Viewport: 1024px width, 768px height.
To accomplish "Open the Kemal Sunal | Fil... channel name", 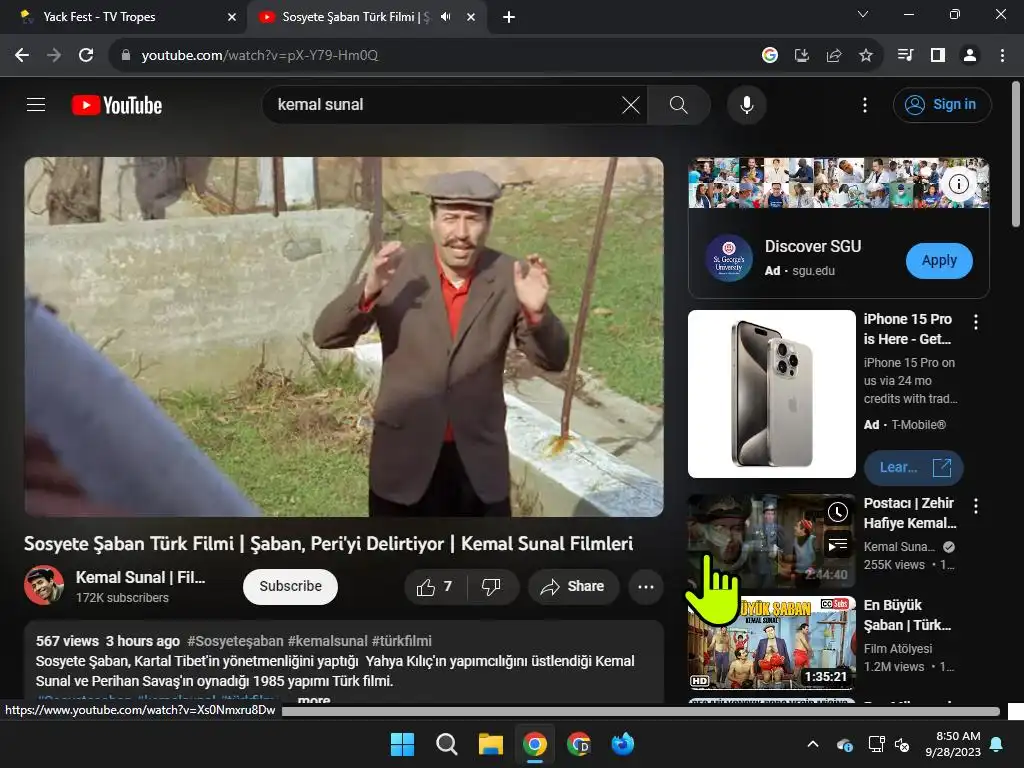I will tap(140, 577).
